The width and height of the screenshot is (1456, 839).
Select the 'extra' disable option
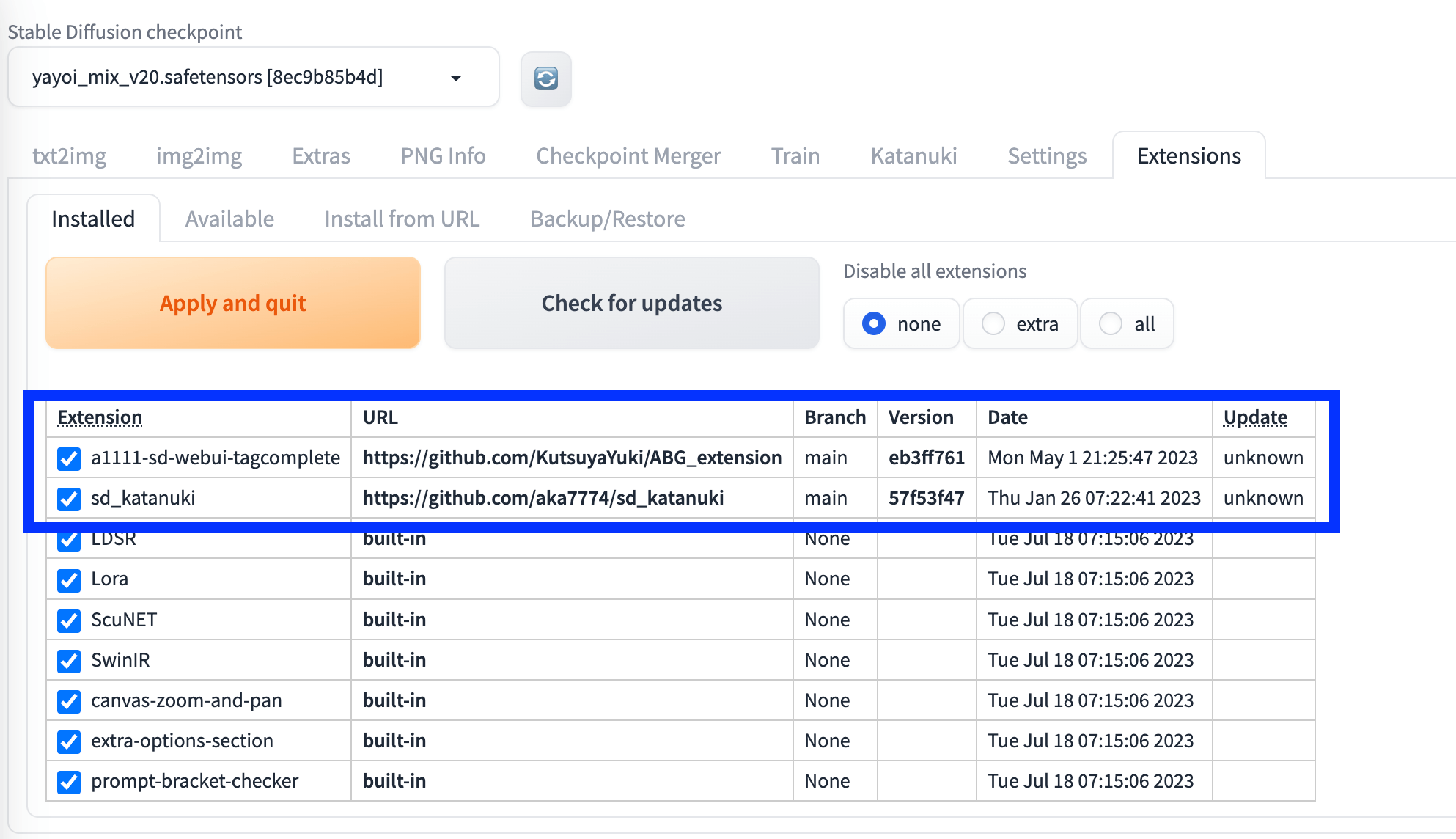993,323
